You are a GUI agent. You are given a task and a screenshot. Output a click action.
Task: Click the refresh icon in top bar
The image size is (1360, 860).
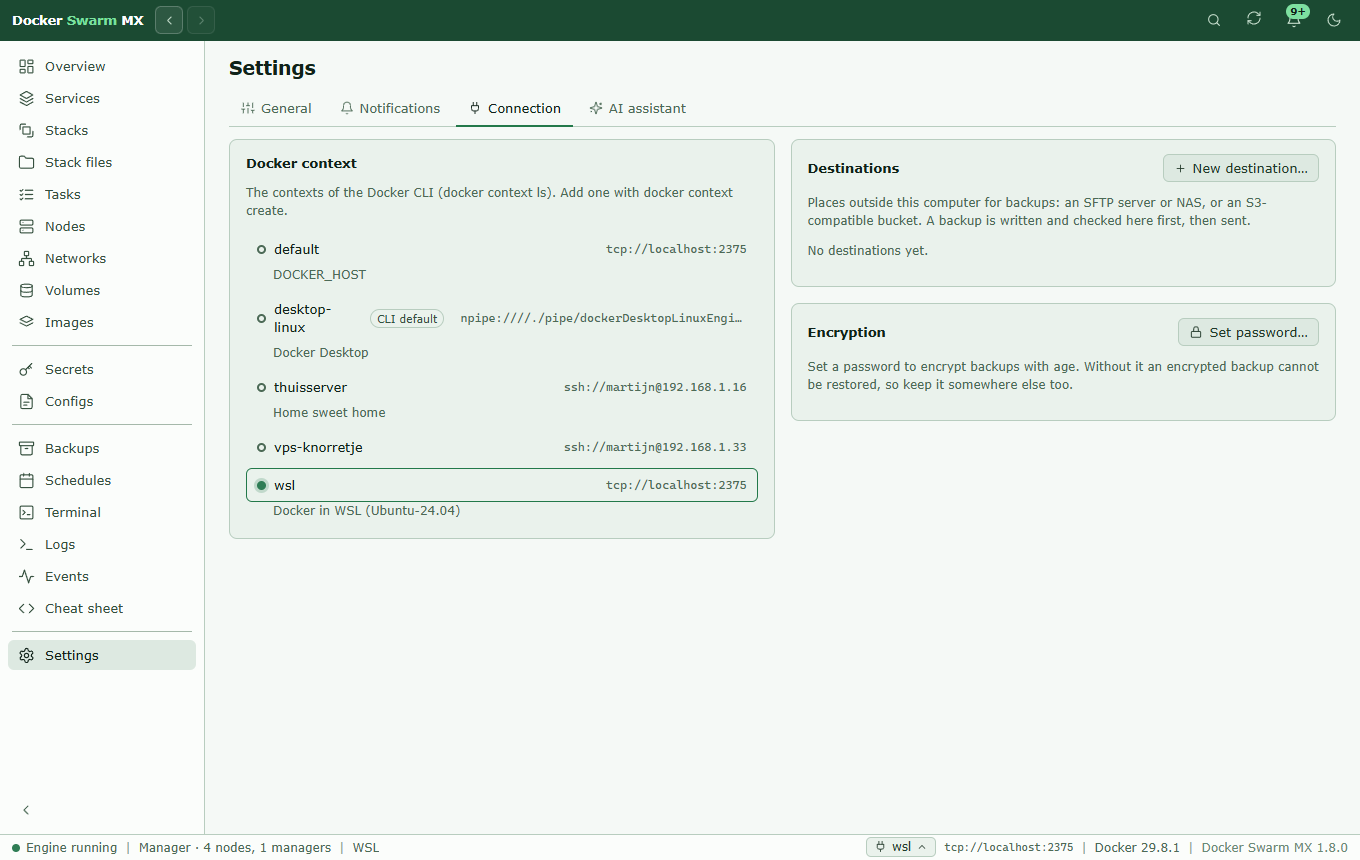coord(1254,19)
